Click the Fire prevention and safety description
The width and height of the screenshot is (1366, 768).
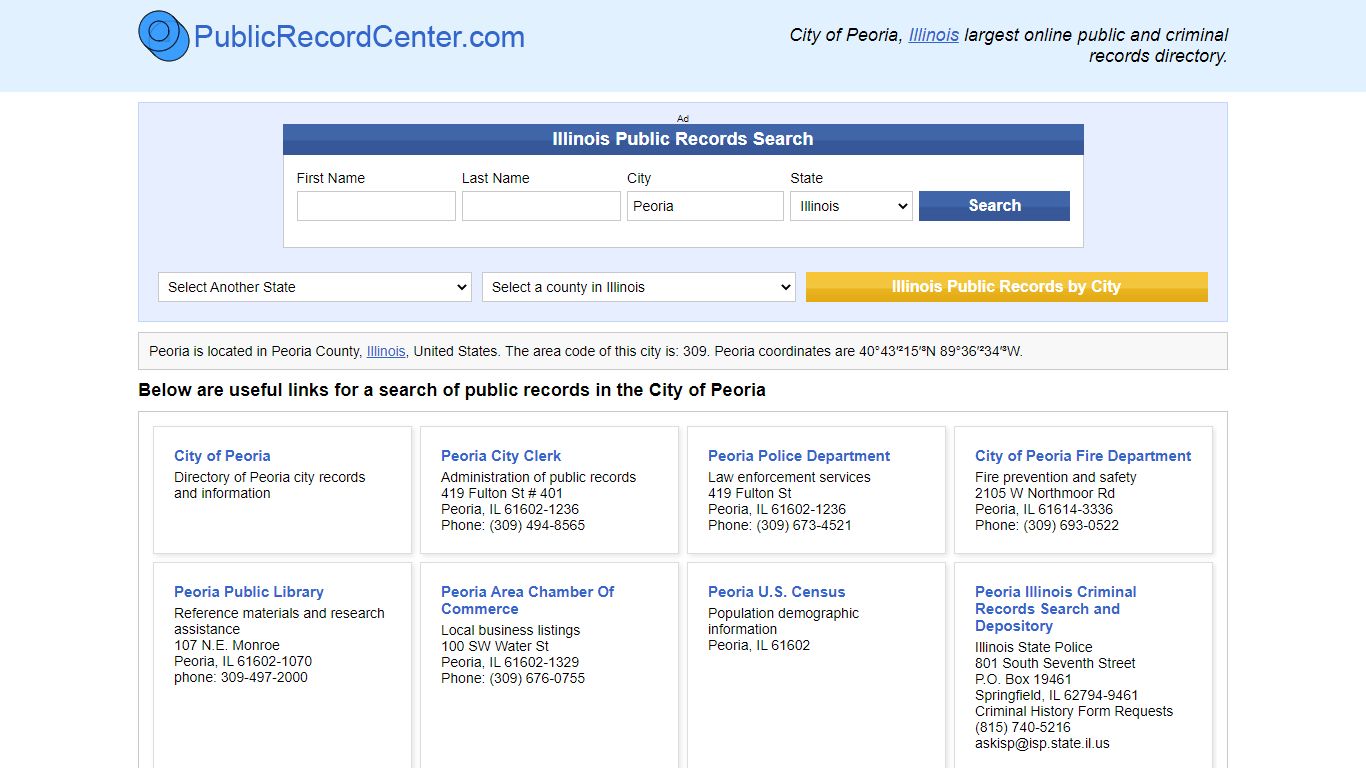coord(1055,477)
